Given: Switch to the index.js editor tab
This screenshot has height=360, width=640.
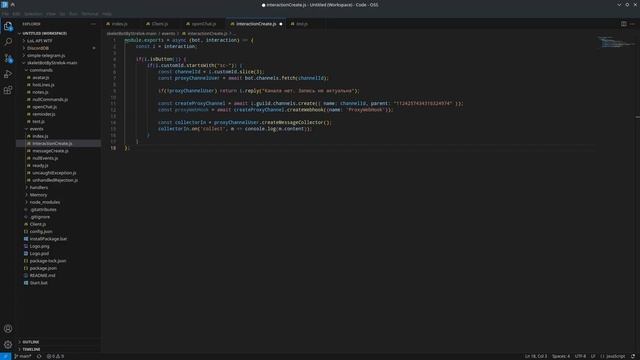Looking at the screenshot, I should click(120, 24).
